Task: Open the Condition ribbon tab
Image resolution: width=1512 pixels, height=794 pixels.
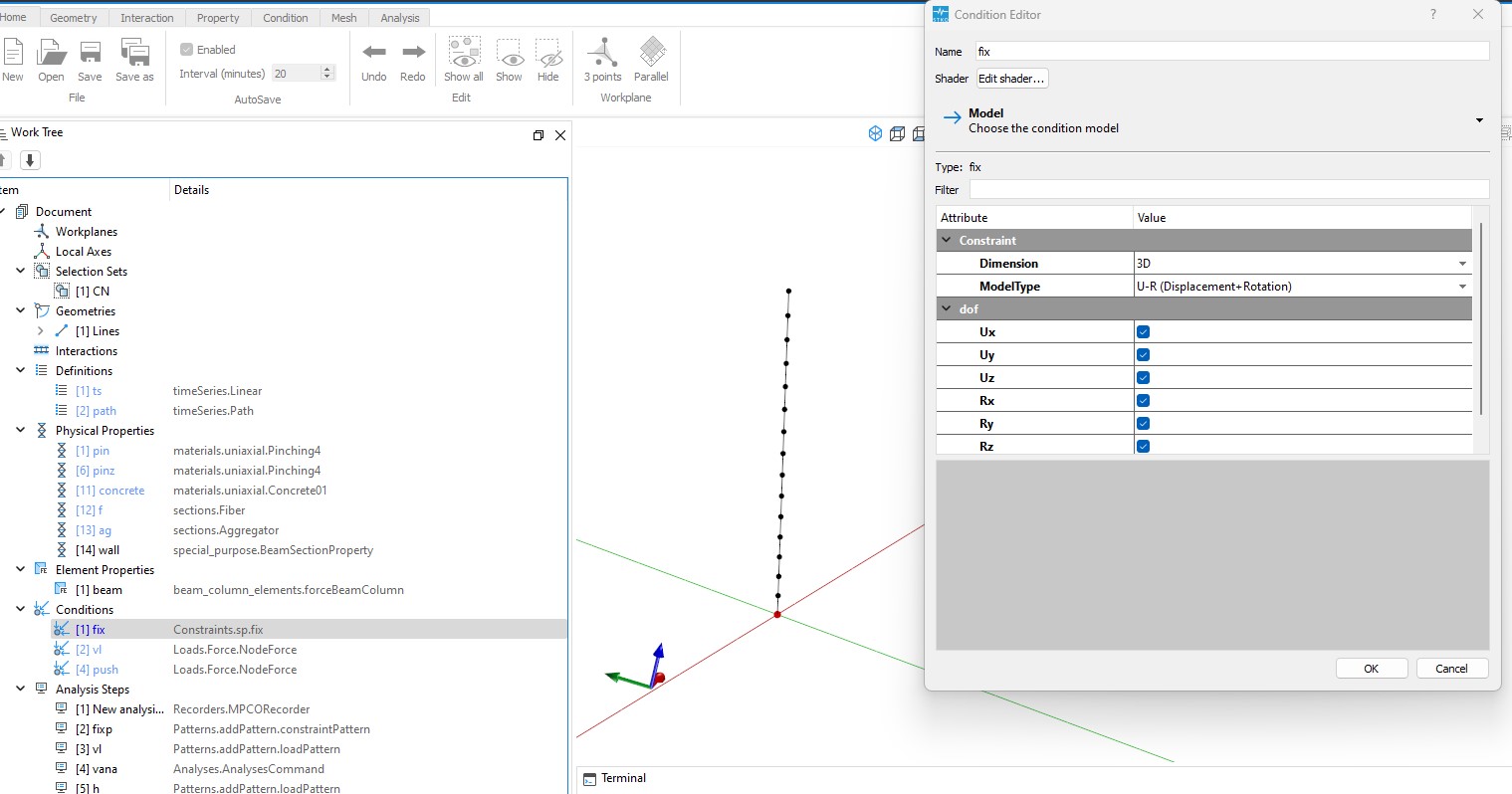Action: pos(286,18)
